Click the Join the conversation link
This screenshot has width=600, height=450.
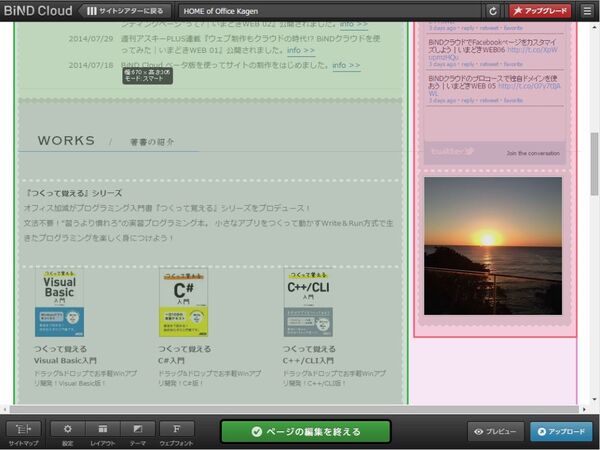pos(533,153)
